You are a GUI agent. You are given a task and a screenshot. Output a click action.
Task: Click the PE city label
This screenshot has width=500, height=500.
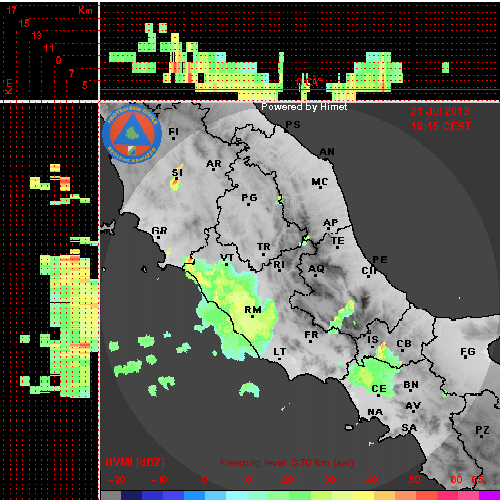click(380, 260)
